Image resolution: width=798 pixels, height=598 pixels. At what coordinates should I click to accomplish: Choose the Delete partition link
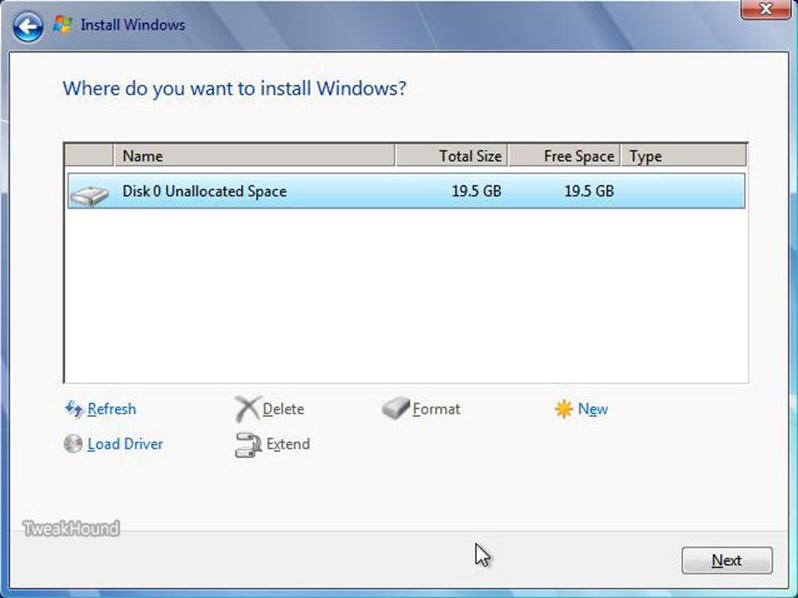[283, 409]
